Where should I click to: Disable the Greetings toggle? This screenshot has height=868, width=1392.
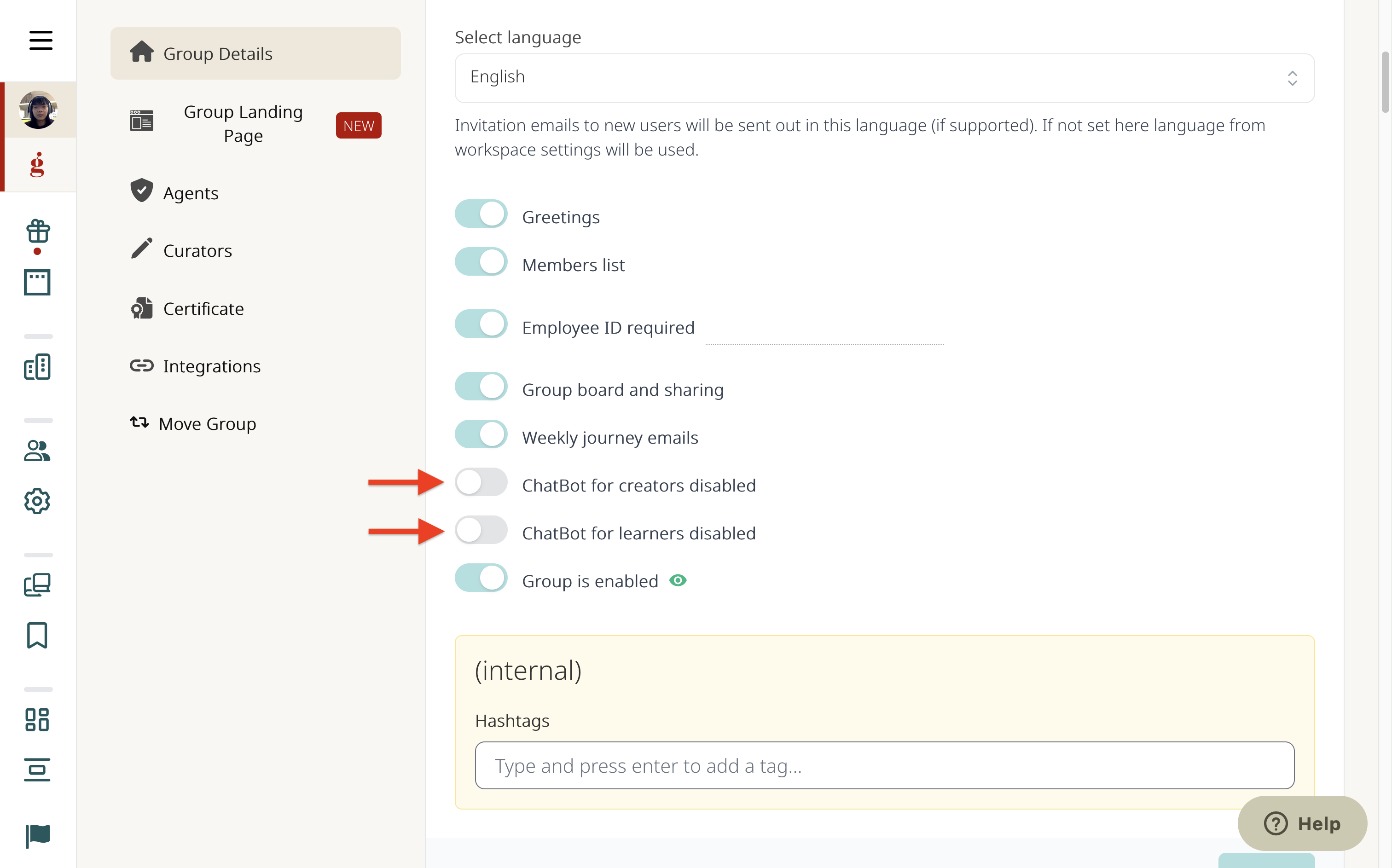point(481,214)
